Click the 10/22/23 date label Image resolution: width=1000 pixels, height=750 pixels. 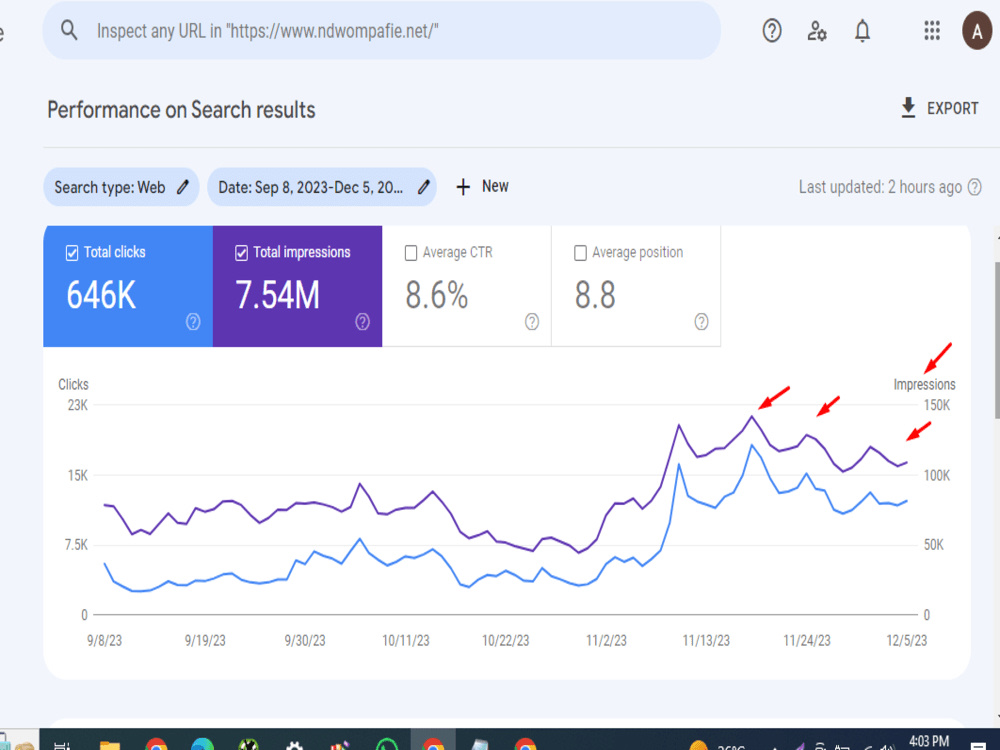point(506,640)
